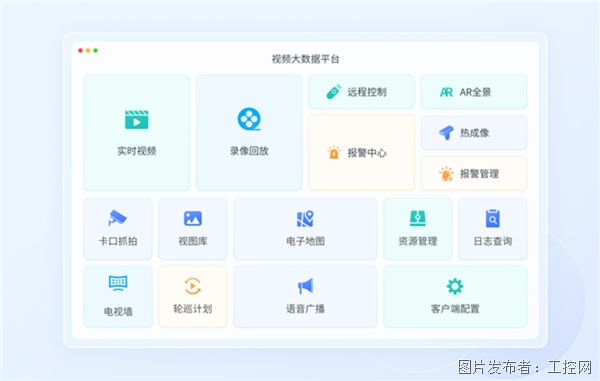600x381 pixels.
Task: Close the window with the red dot
Action: 80,50
